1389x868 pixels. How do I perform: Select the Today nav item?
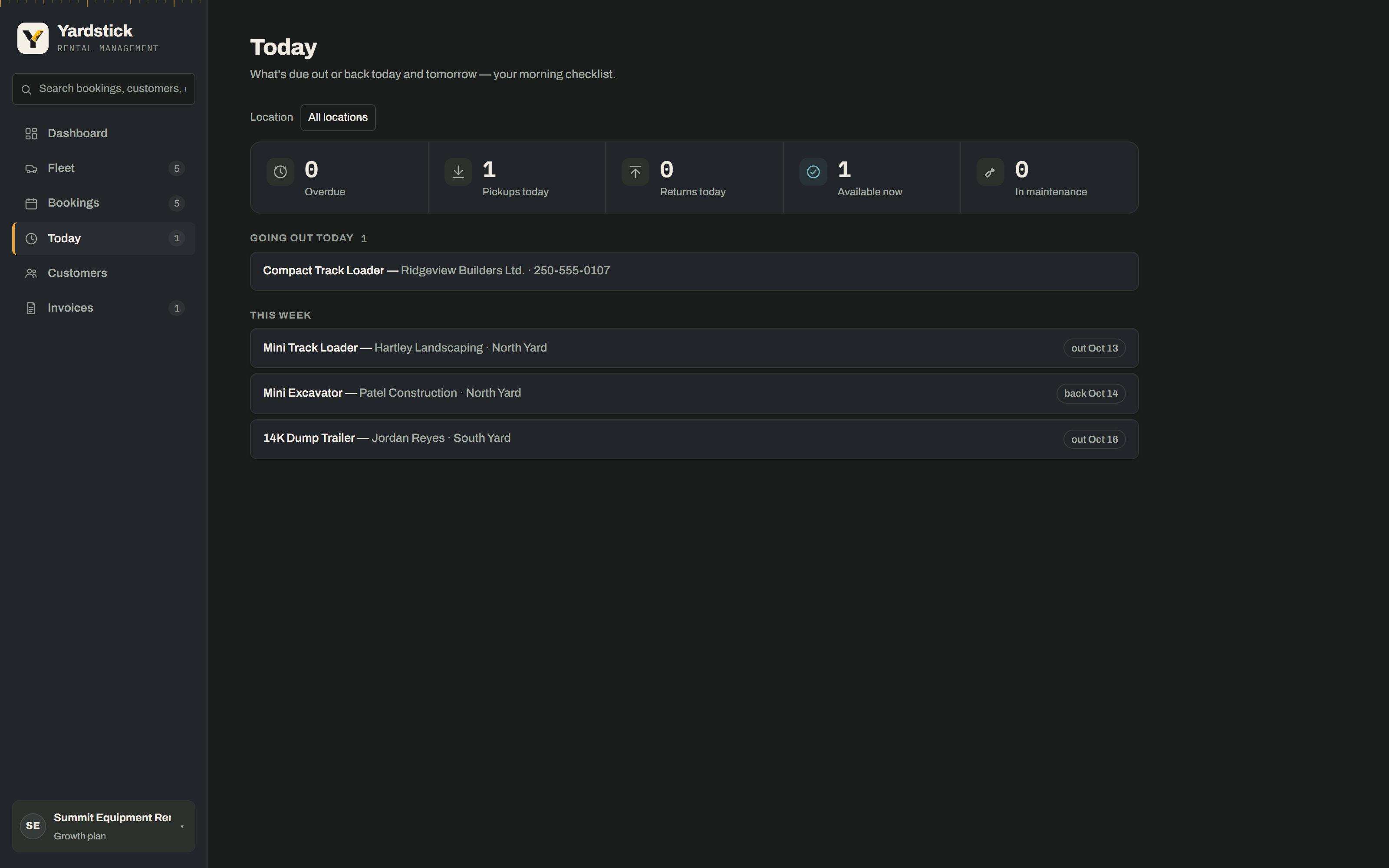(104, 239)
